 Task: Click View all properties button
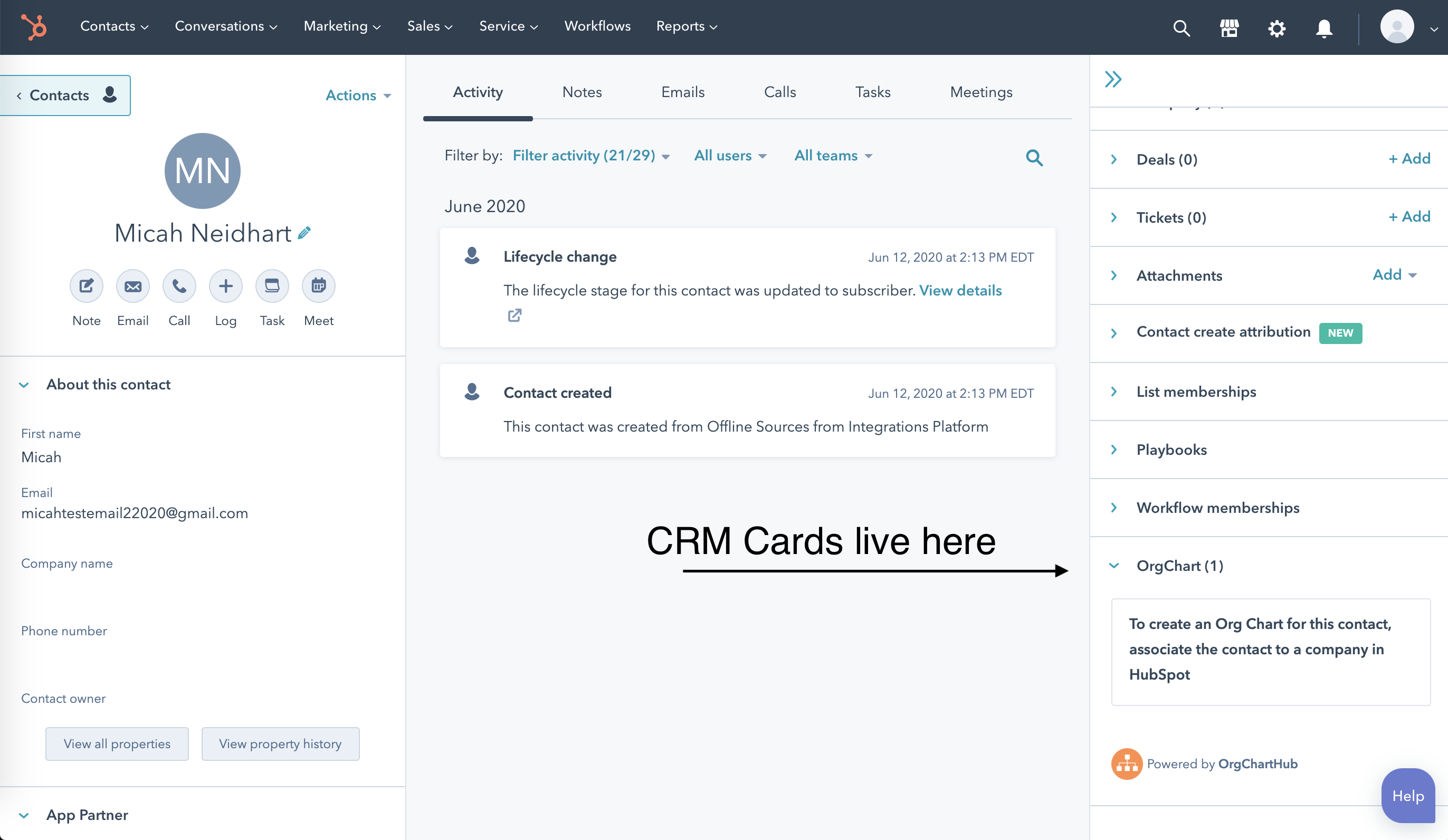[117, 743]
